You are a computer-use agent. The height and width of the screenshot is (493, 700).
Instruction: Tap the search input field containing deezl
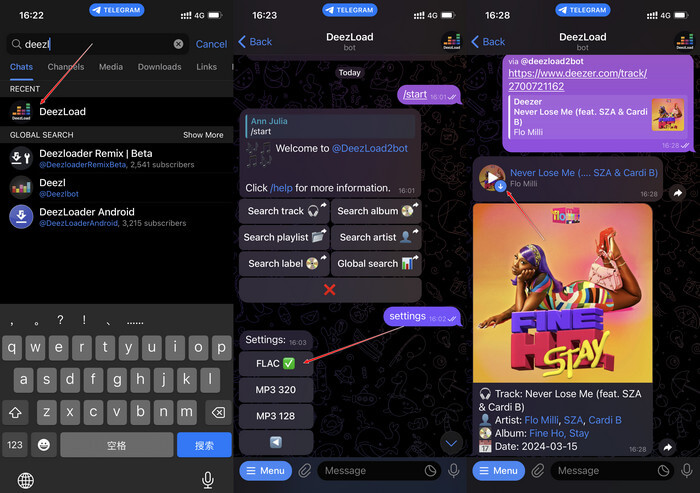point(96,44)
